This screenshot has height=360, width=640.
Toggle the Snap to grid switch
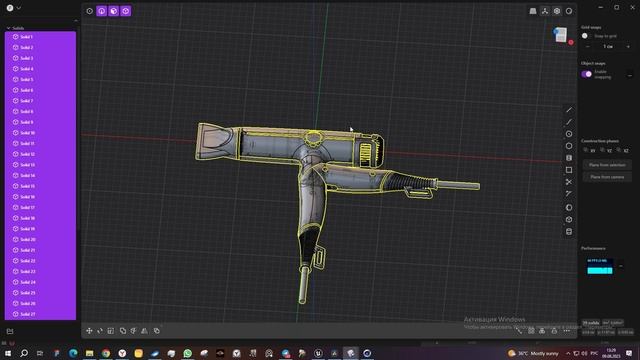(x=586, y=36)
